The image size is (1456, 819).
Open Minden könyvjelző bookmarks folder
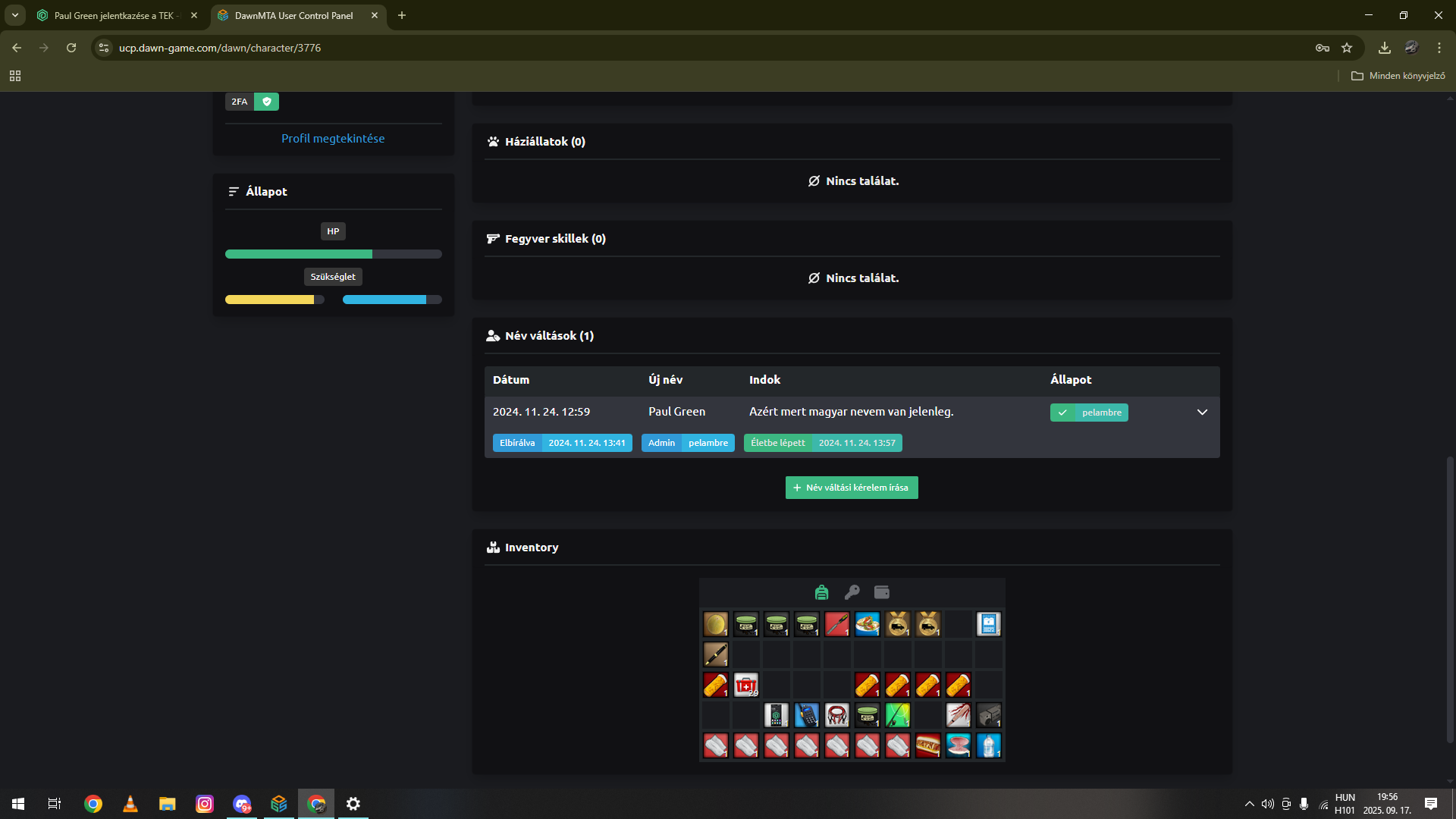1398,76
